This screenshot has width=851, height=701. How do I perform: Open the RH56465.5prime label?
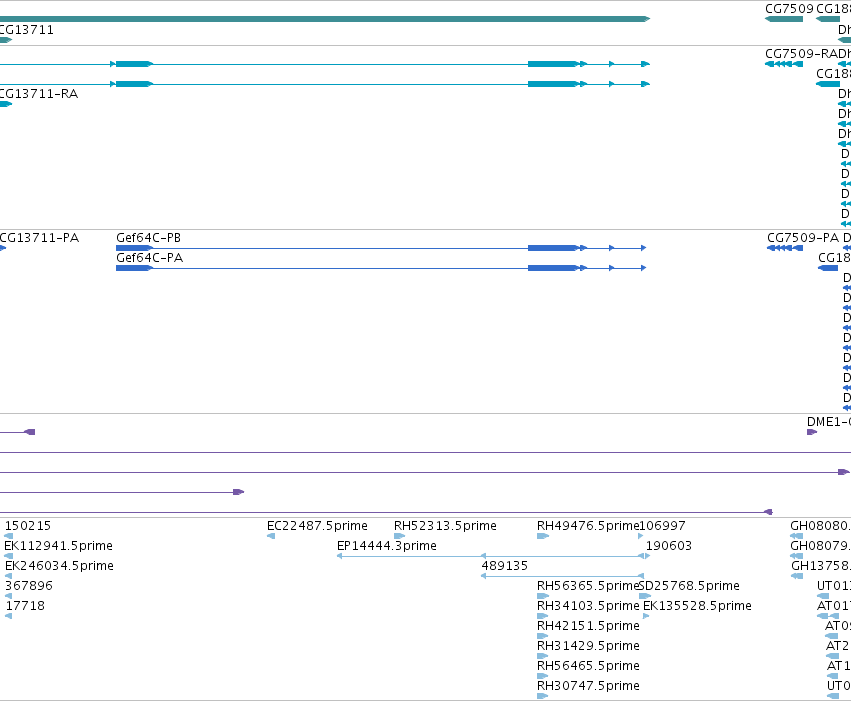pos(588,666)
